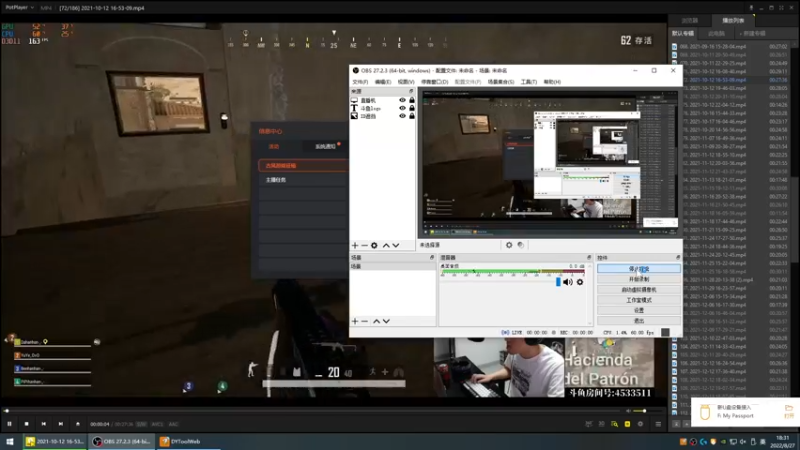
Task: Pop out the Sources dock panel
Action: coord(411,91)
